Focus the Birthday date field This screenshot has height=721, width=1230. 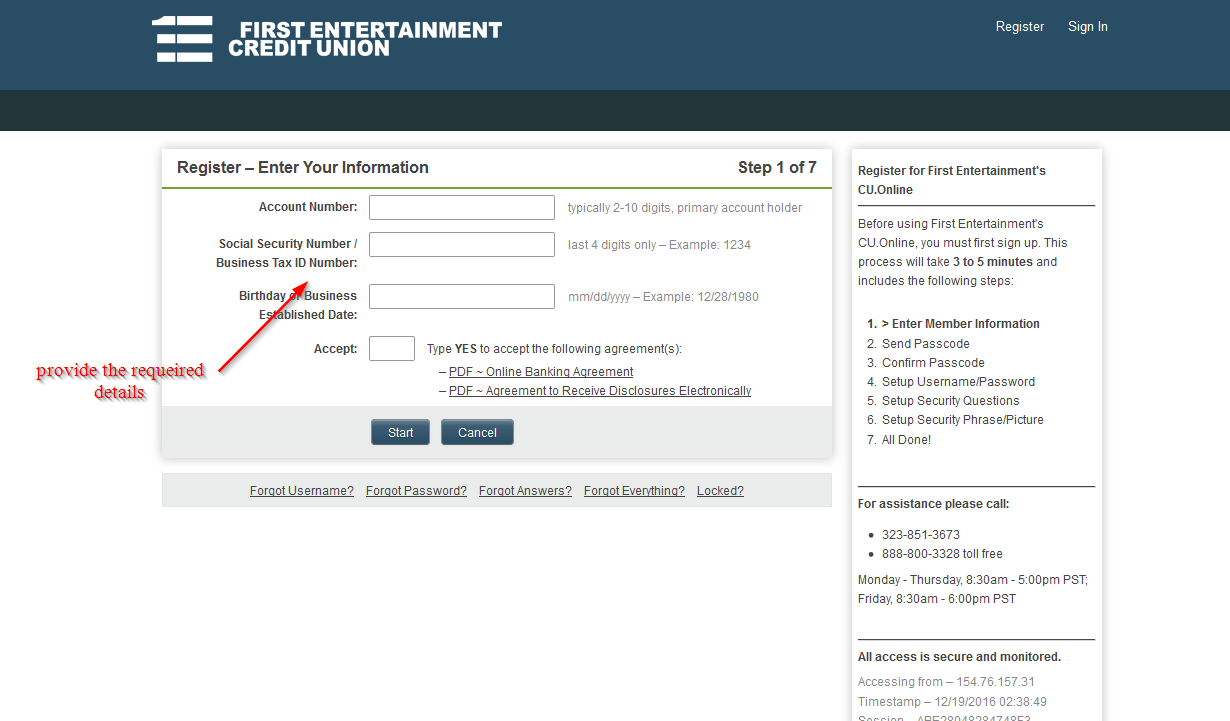[x=462, y=296]
